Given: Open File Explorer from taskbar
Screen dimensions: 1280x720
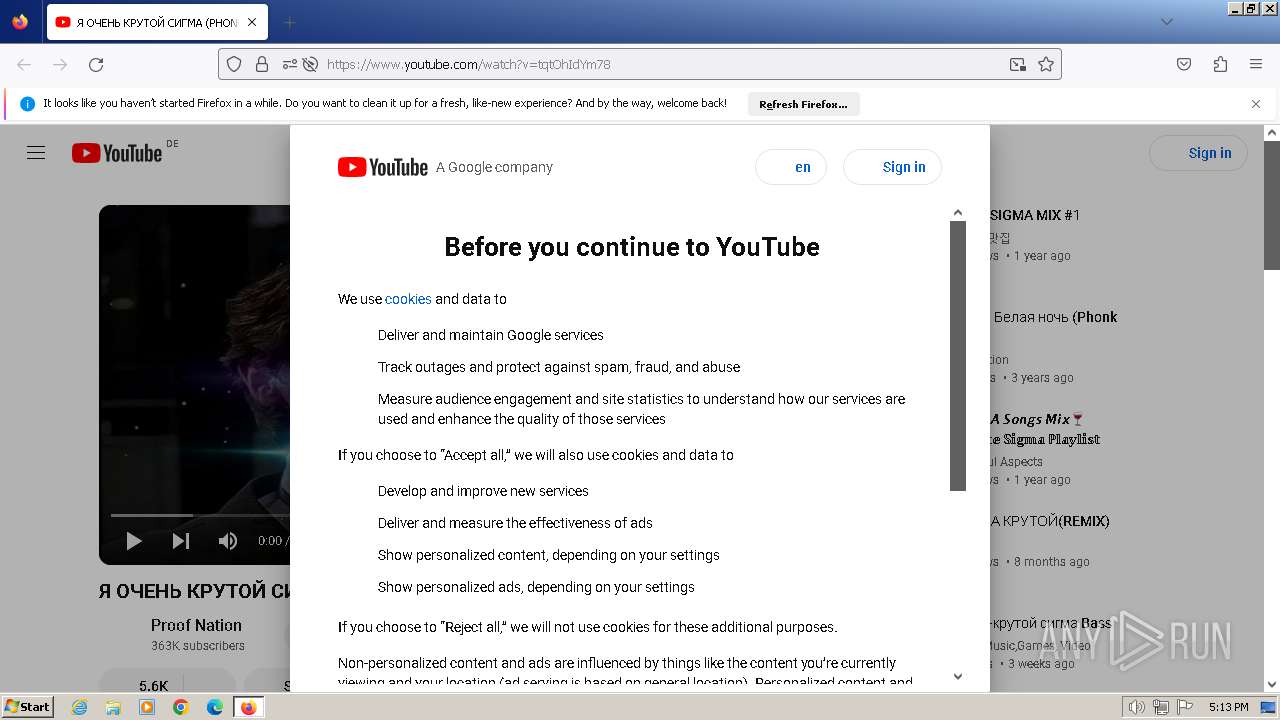Looking at the screenshot, I should pyautogui.click(x=113, y=707).
